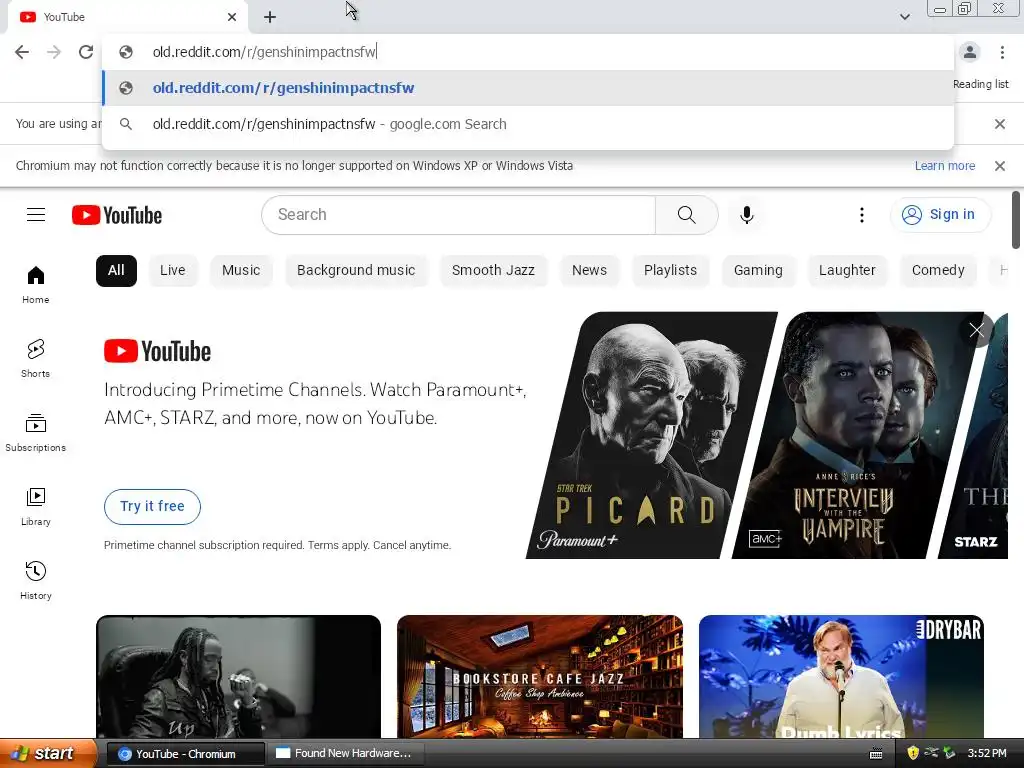1024x768 pixels.
Task: Open YouTube settings three-dot menu
Action: point(861,215)
